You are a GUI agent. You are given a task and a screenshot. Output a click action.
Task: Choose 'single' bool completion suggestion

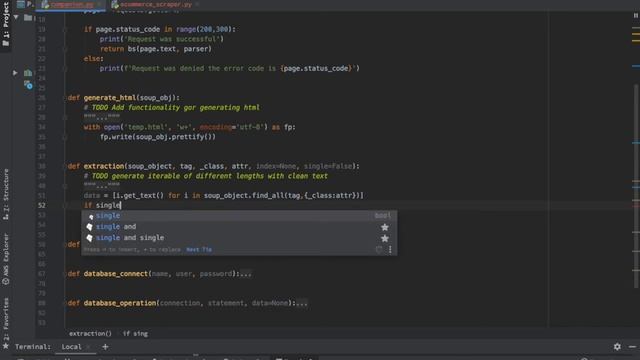point(239,216)
